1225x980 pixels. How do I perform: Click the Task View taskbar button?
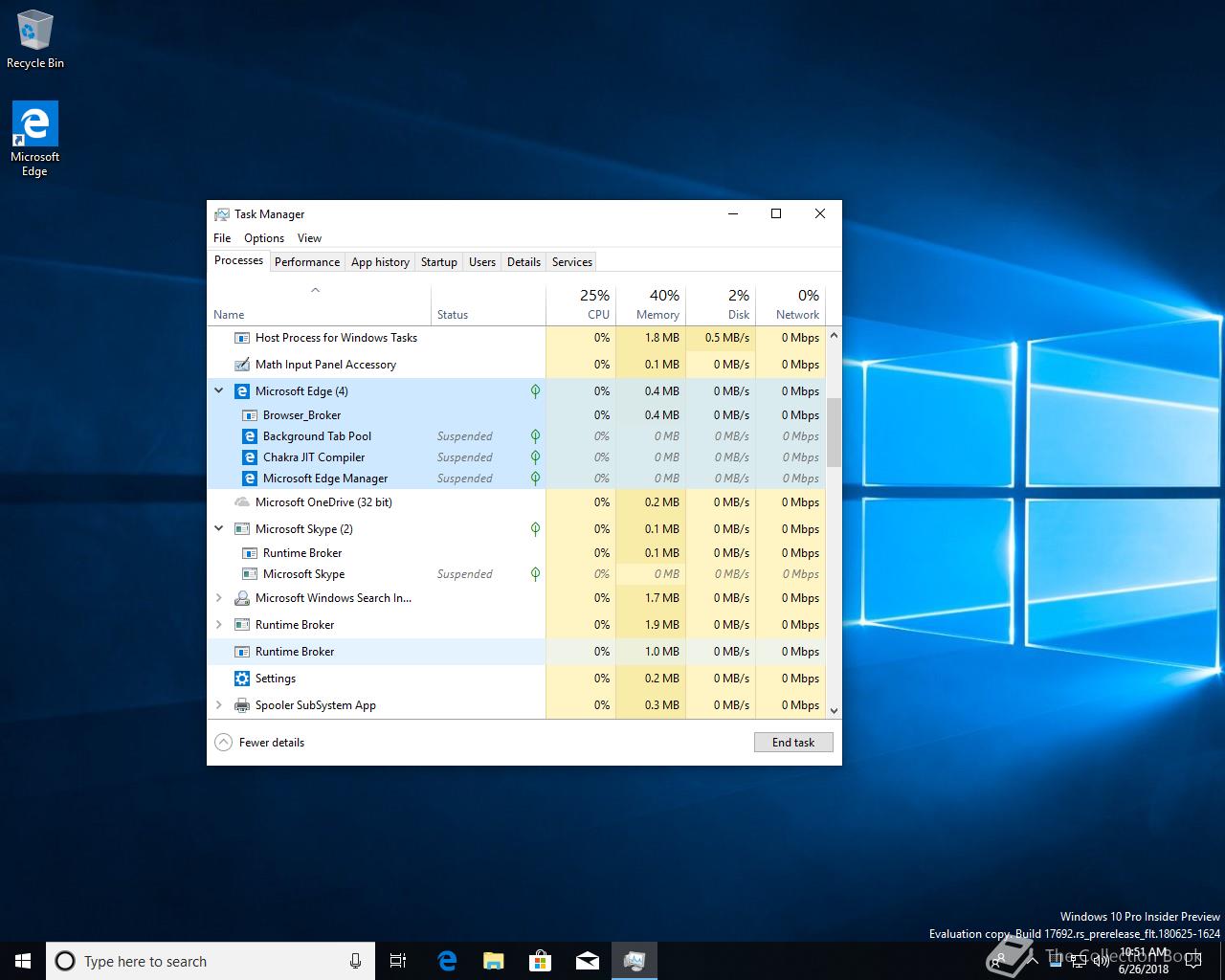pyautogui.click(x=398, y=961)
